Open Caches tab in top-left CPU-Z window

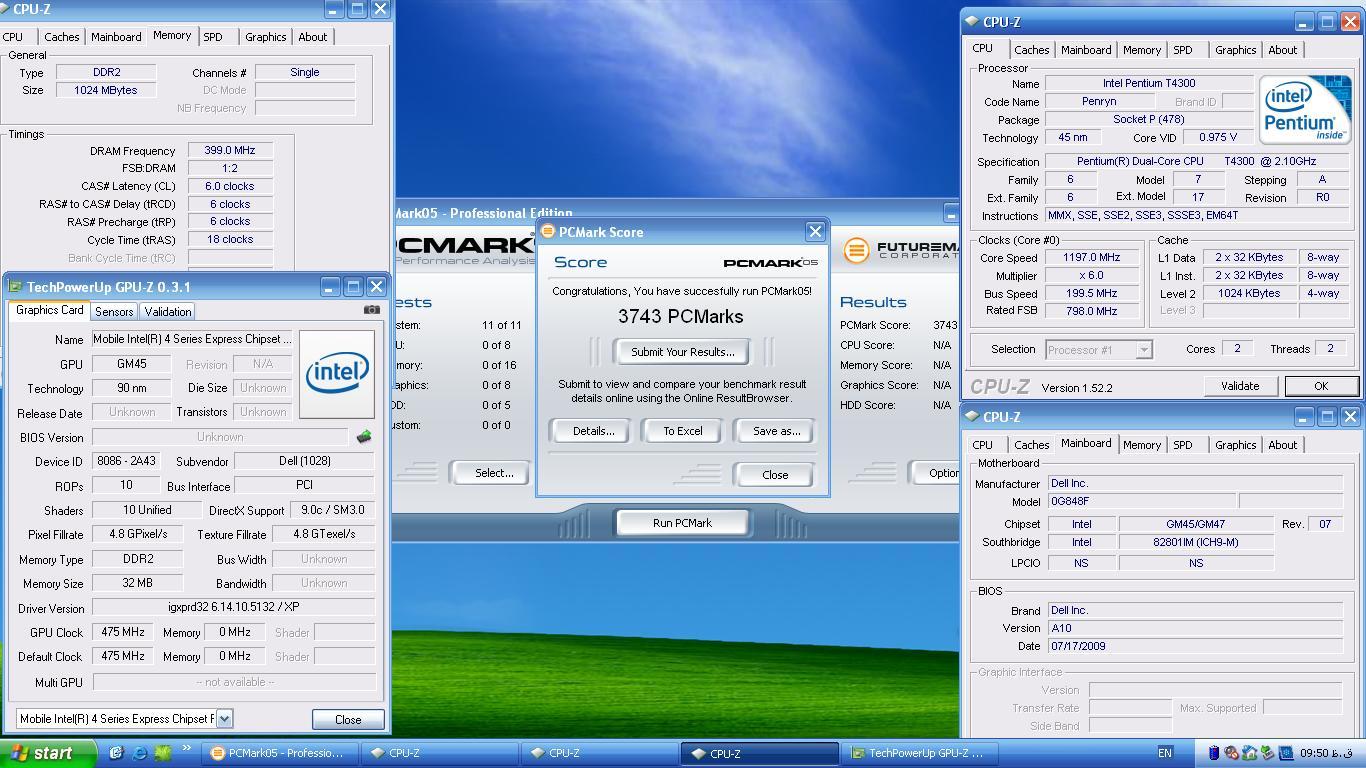tap(61, 37)
